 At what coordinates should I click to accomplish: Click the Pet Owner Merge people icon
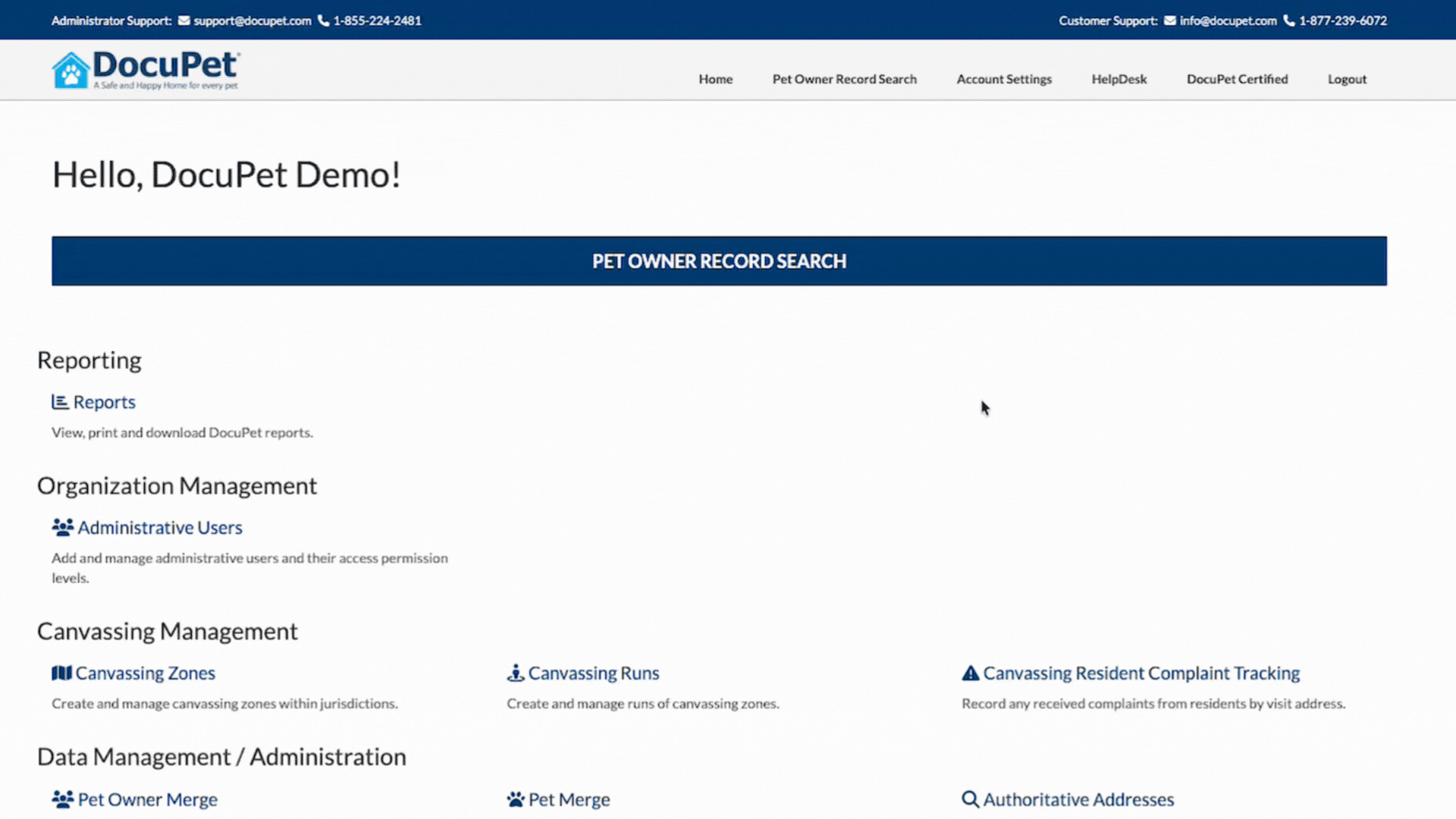pyautogui.click(x=62, y=799)
